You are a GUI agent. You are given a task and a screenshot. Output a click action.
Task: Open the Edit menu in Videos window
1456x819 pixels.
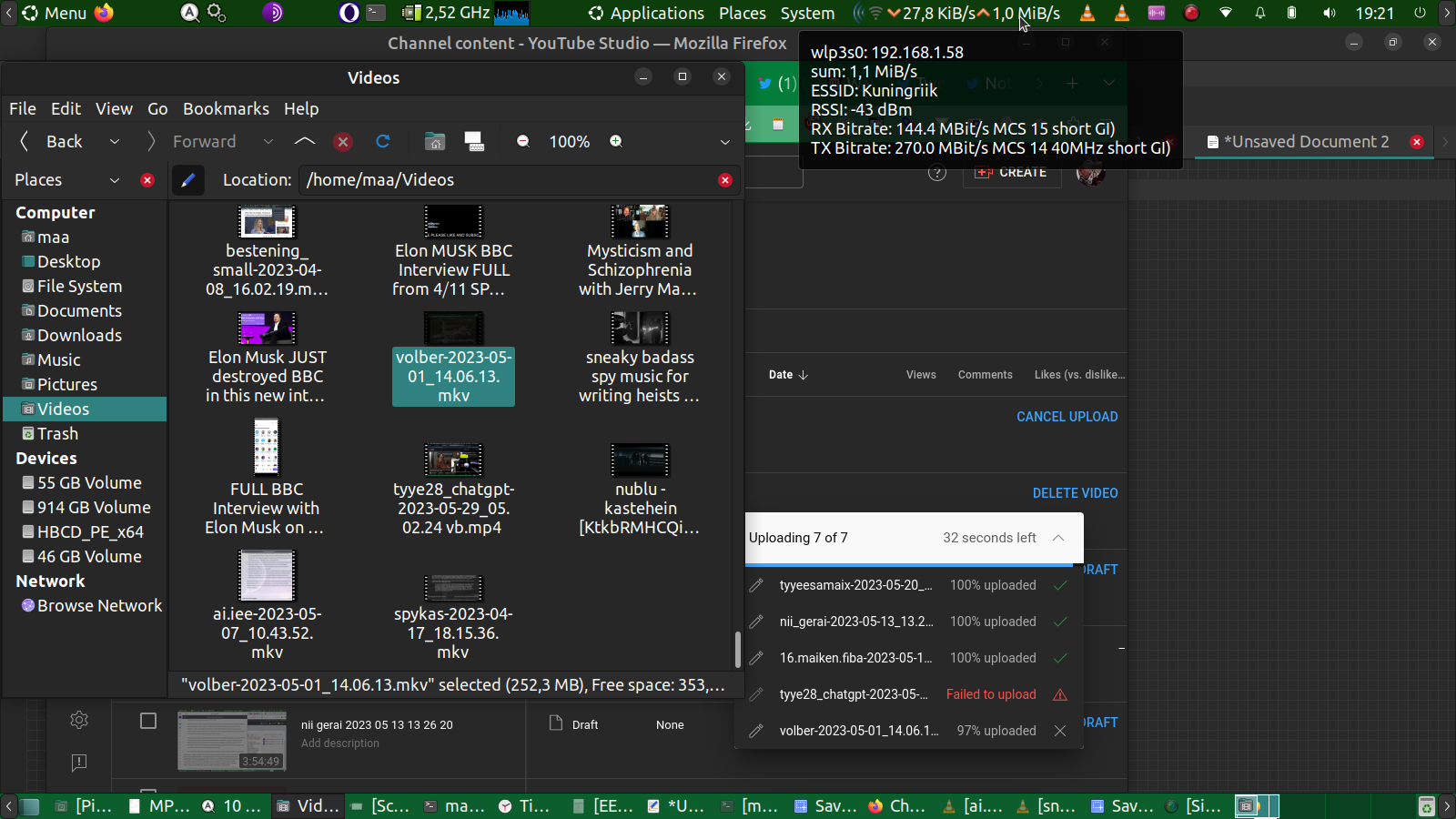[x=66, y=108]
